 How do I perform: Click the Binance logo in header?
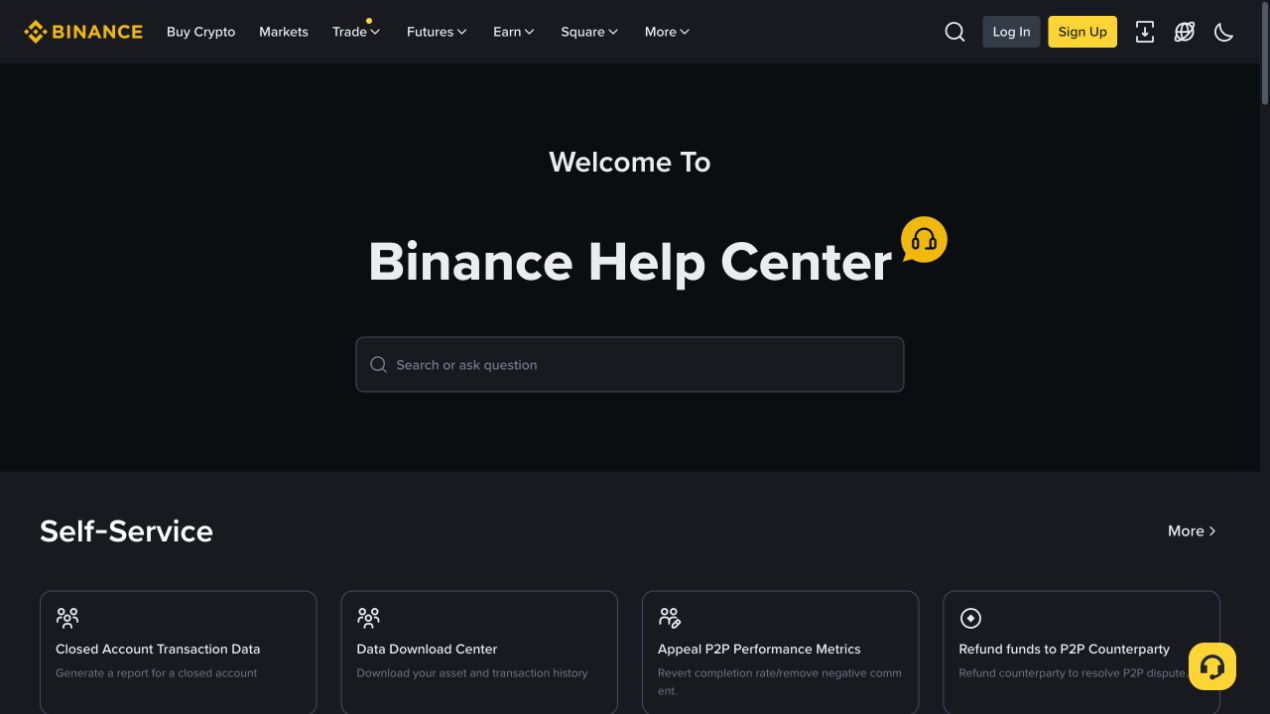83,32
